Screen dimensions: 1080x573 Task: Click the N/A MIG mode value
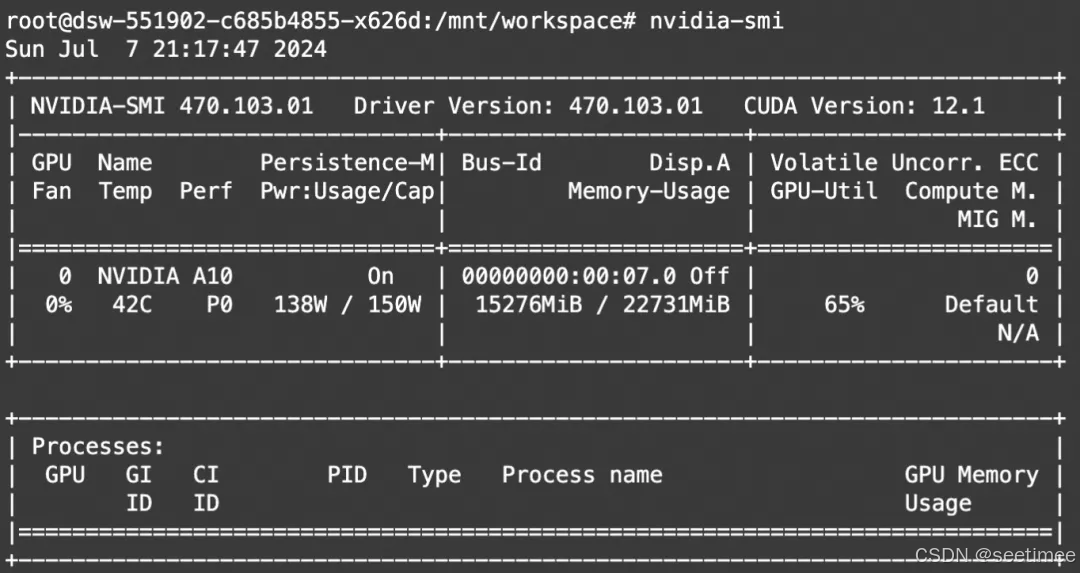point(1018,333)
